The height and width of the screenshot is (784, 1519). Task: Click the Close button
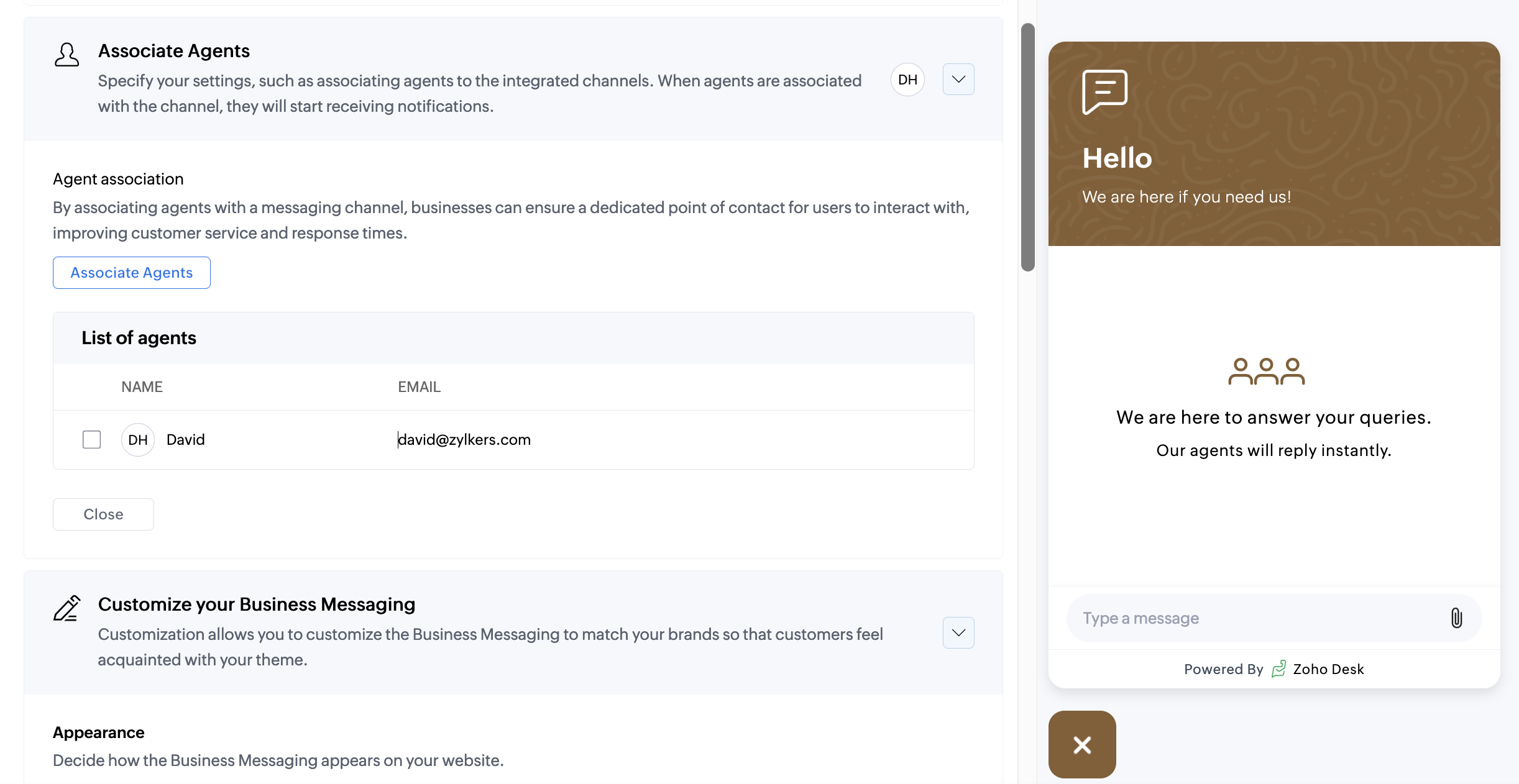click(x=103, y=514)
